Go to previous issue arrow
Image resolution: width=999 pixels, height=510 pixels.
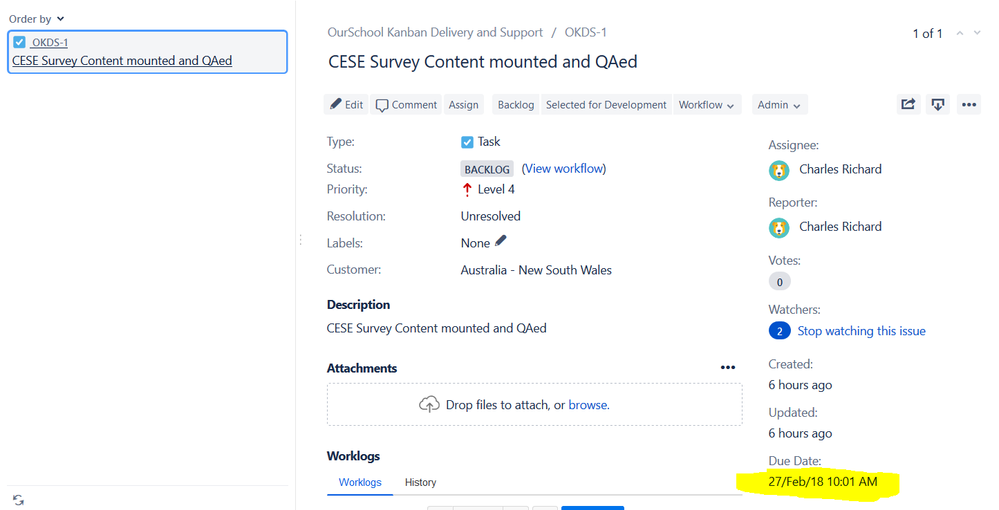[959, 33]
